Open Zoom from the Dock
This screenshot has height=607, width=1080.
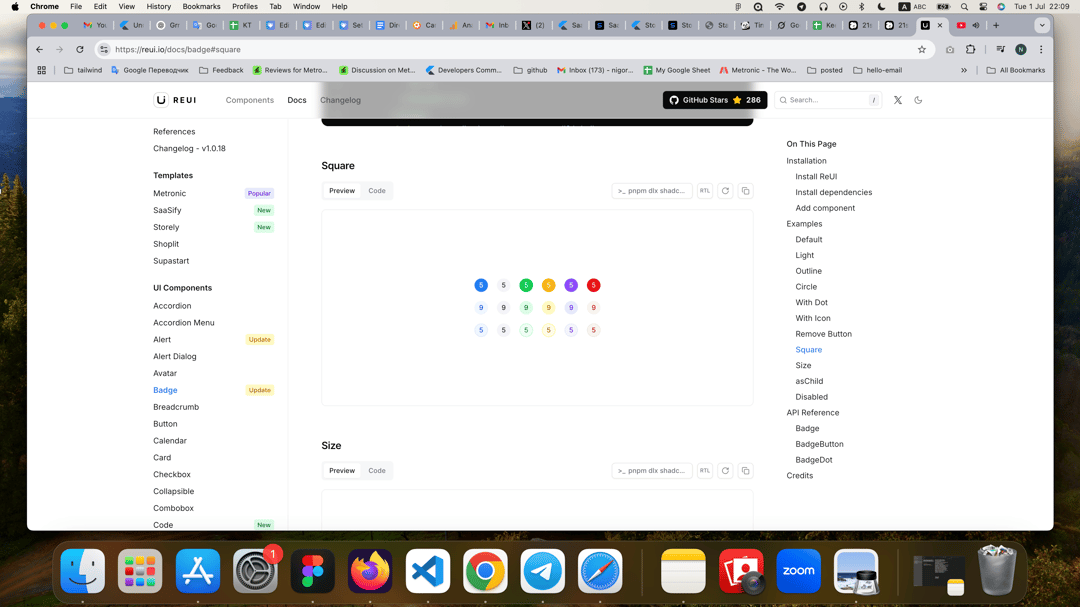click(x=798, y=571)
